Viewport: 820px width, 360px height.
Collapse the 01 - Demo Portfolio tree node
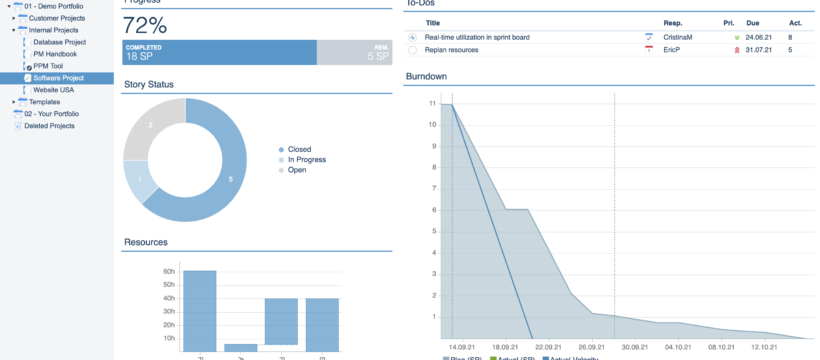tap(9, 6)
